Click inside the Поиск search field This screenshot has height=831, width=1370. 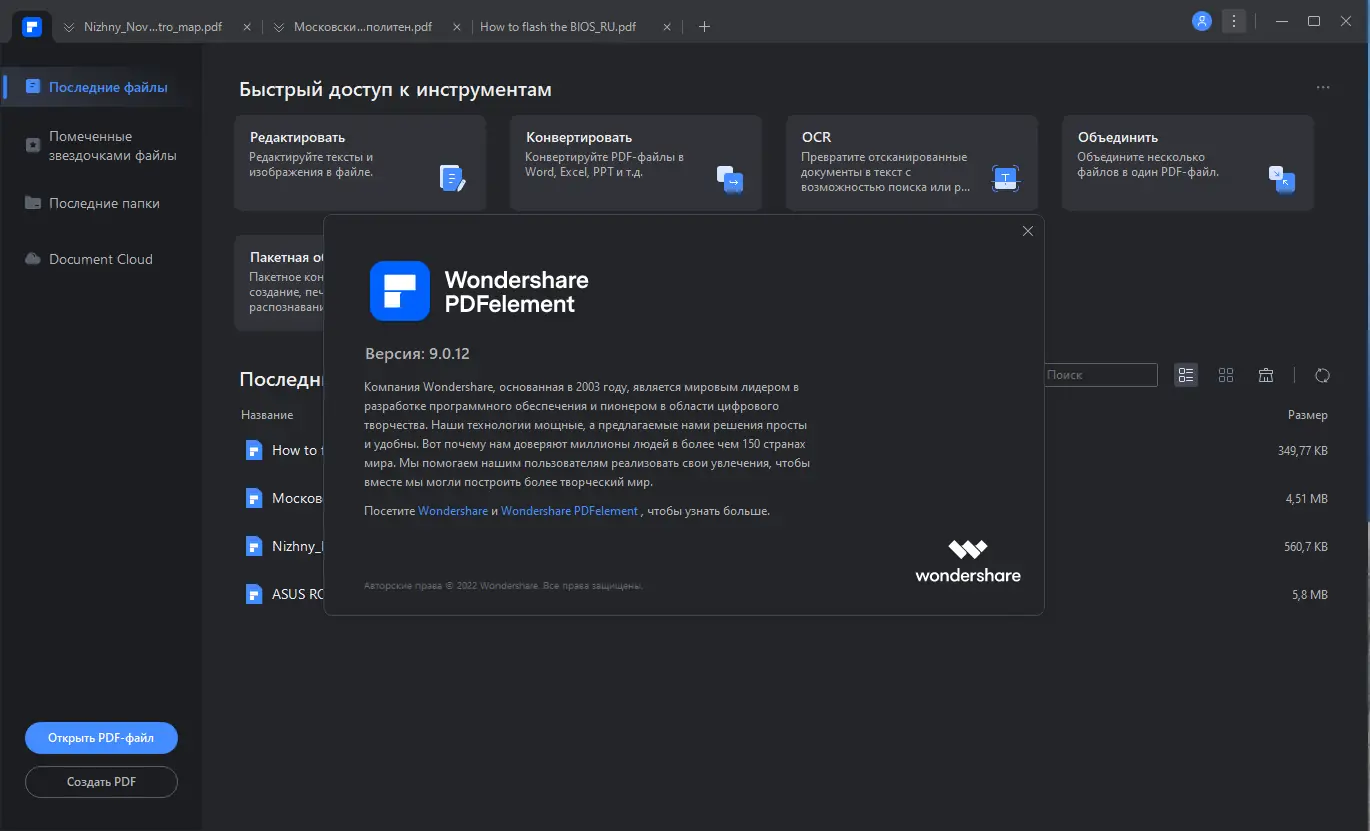(x=1100, y=374)
